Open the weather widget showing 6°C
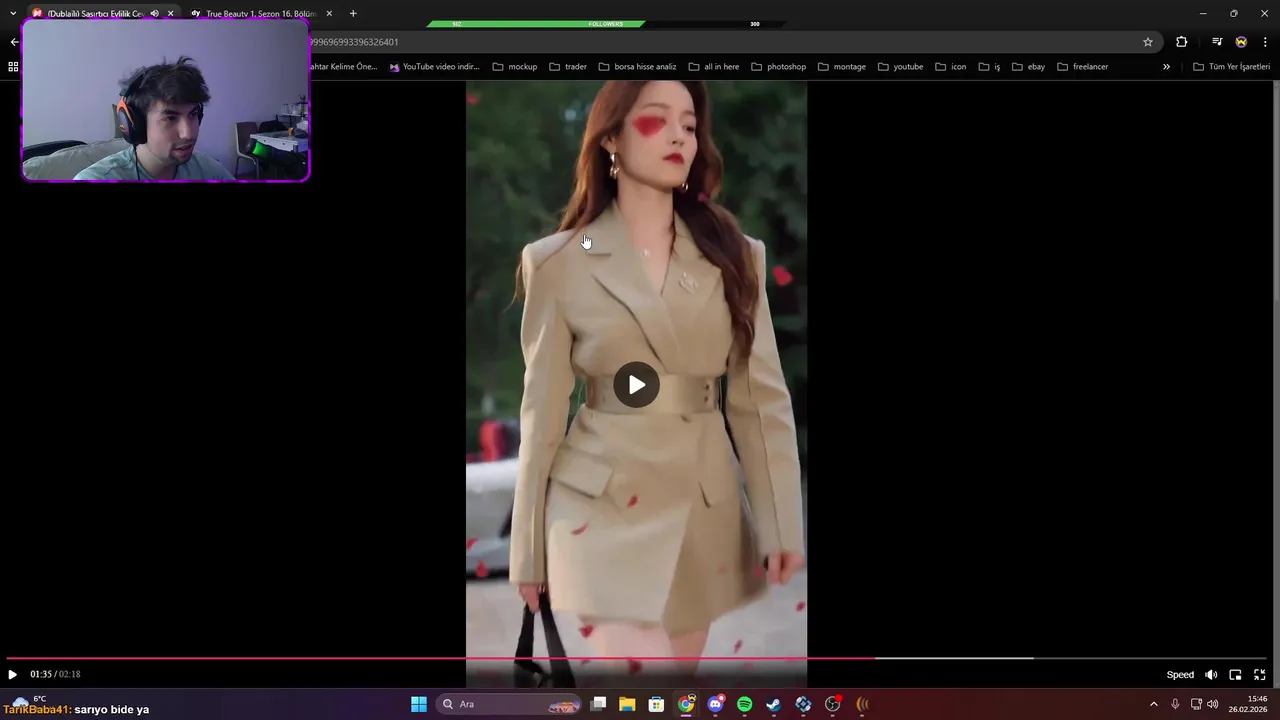Screen dimensions: 1280x720 coord(28,700)
